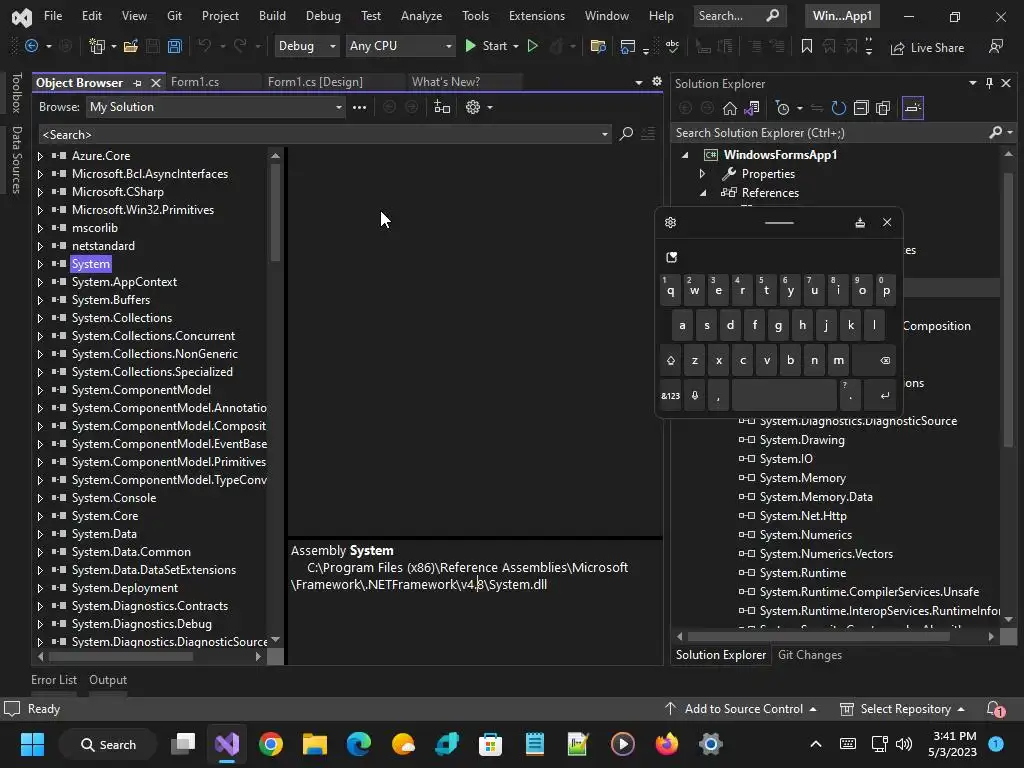Click the Object Browser search magnifier icon
This screenshot has width=1024, height=768.
626,134
